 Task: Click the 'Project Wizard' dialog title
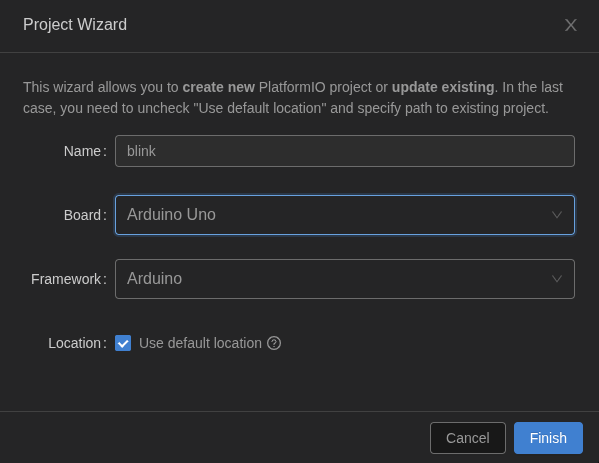pyautogui.click(x=75, y=24)
